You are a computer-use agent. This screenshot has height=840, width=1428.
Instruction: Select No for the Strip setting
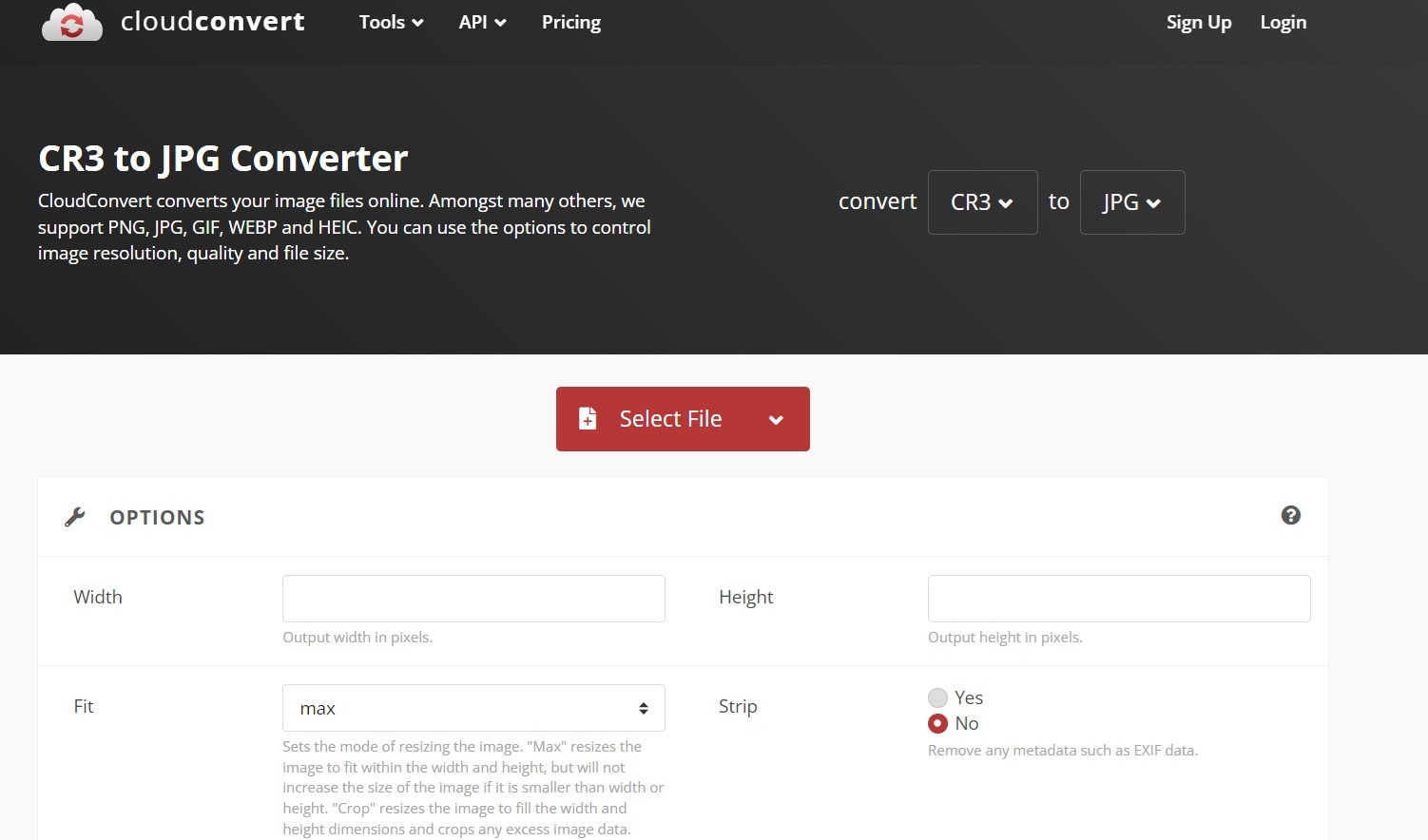[937, 723]
